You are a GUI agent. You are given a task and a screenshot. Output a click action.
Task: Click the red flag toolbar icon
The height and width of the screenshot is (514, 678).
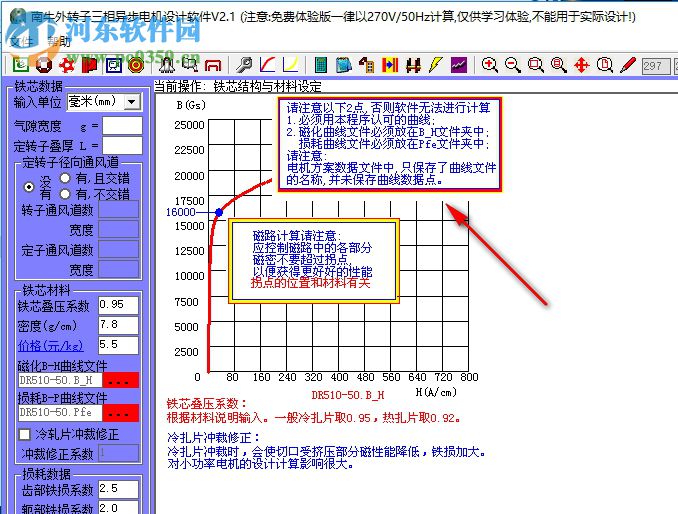point(90,65)
